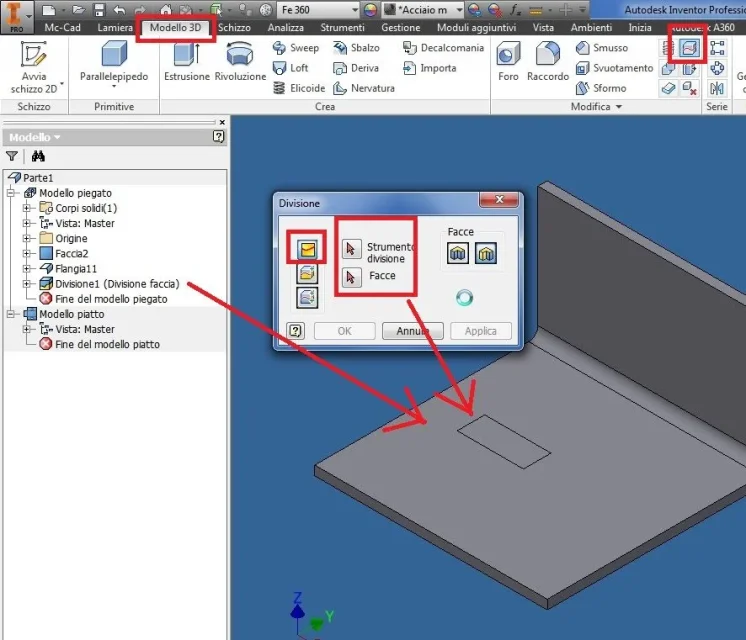The width and height of the screenshot is (746, 640).
Task: Choose the Nervatura tool
Action: [364, 89]
